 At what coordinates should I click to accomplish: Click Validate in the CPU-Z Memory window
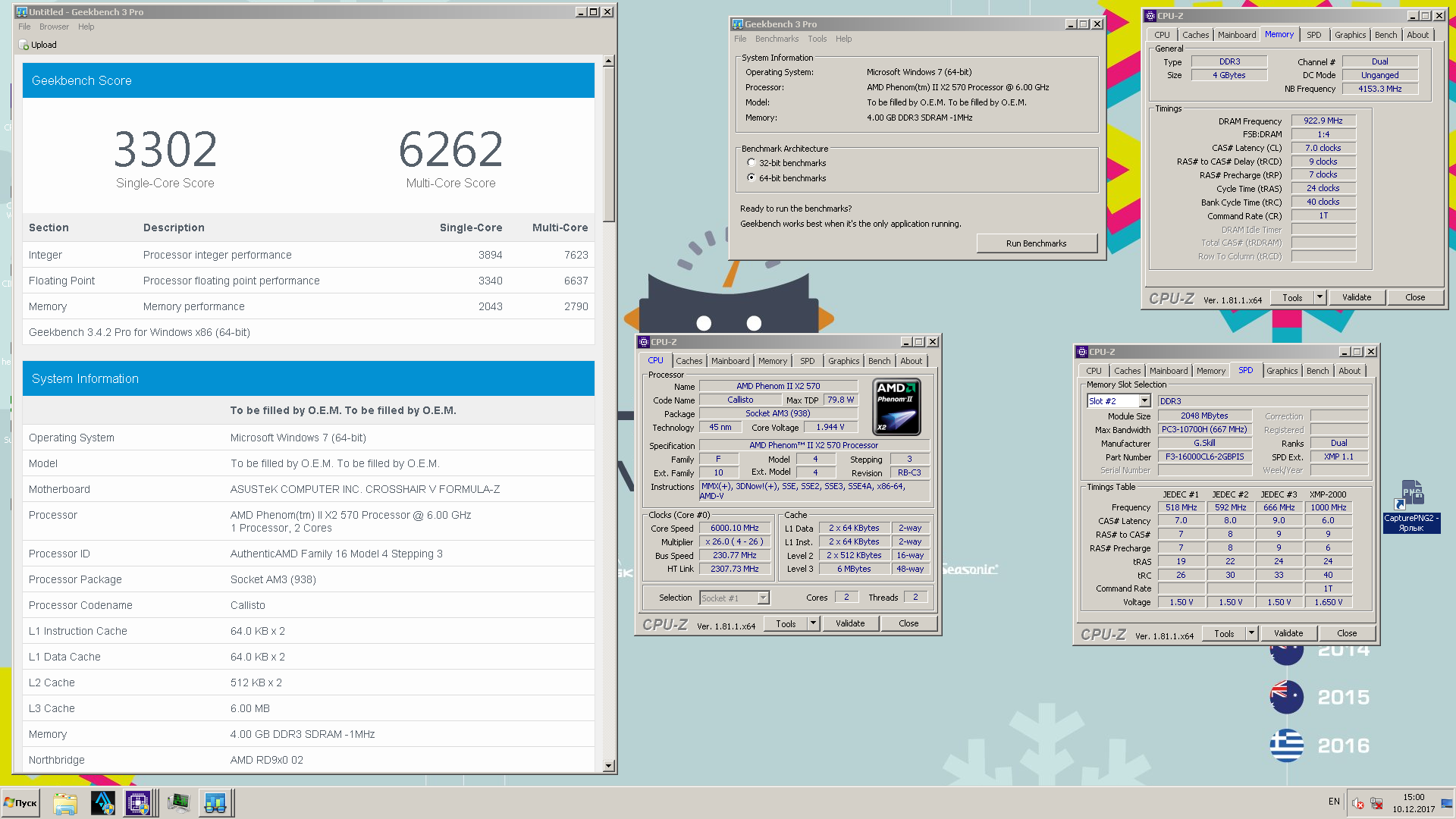point(1356,297)
